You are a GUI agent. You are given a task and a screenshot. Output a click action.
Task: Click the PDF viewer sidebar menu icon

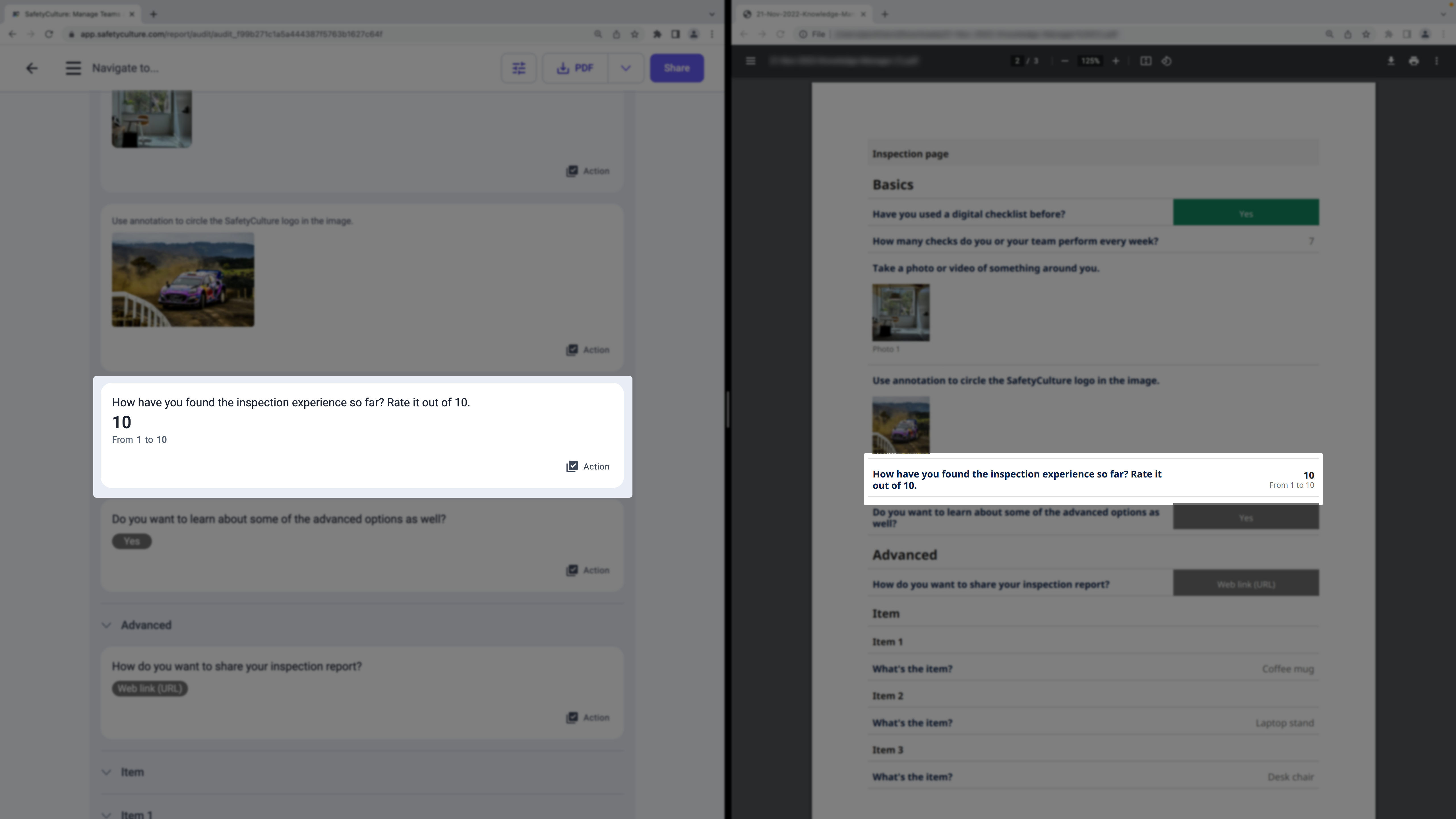[751, 61]
